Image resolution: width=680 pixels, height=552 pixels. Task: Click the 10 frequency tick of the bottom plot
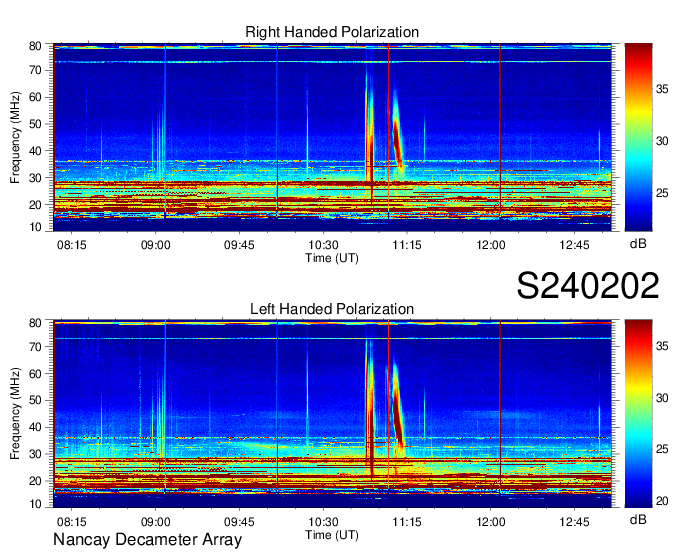click(x=35, y=504)
